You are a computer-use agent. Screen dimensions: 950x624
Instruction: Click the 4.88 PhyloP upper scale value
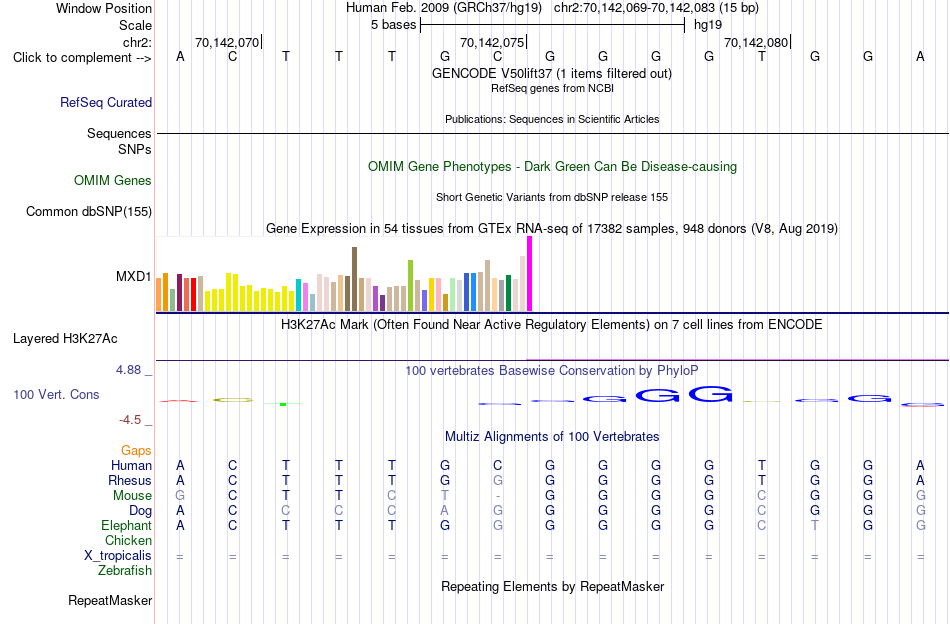coord(128,370)
